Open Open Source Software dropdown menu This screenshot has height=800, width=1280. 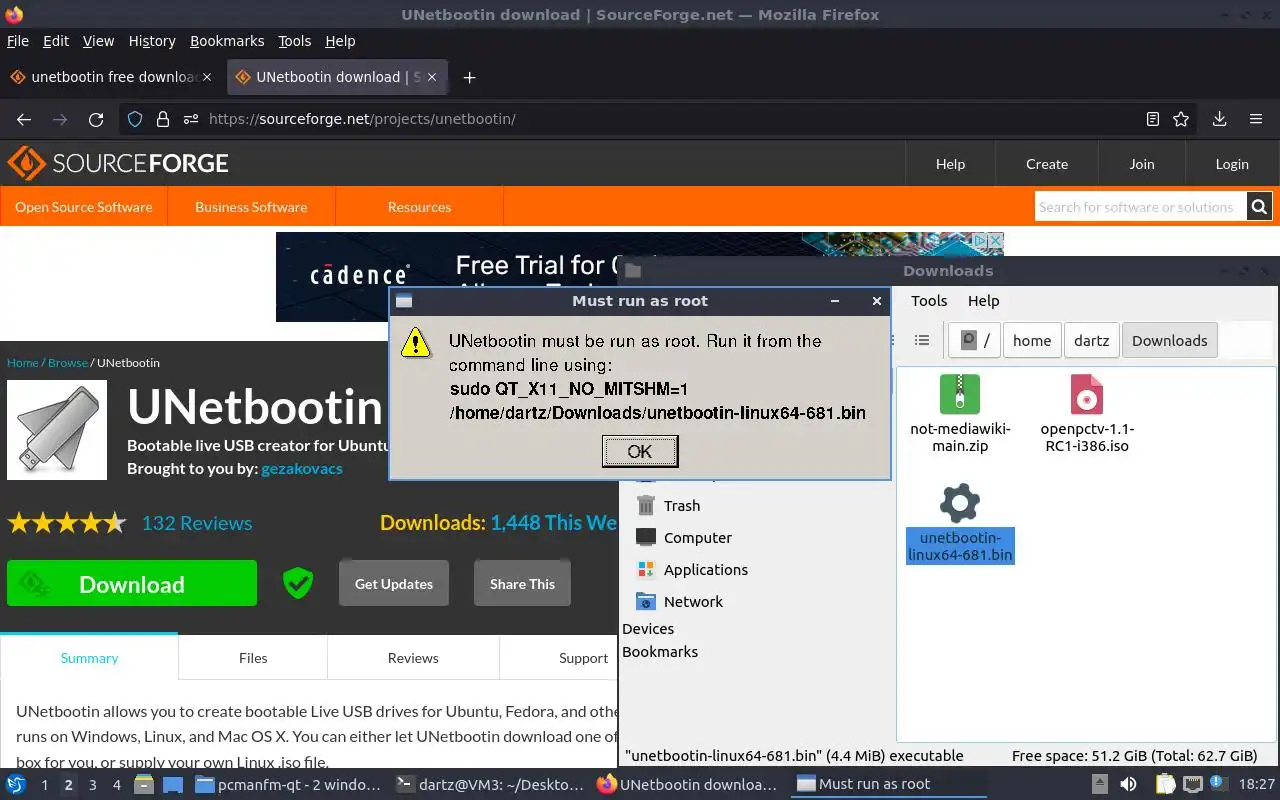(x=84, y=207)
